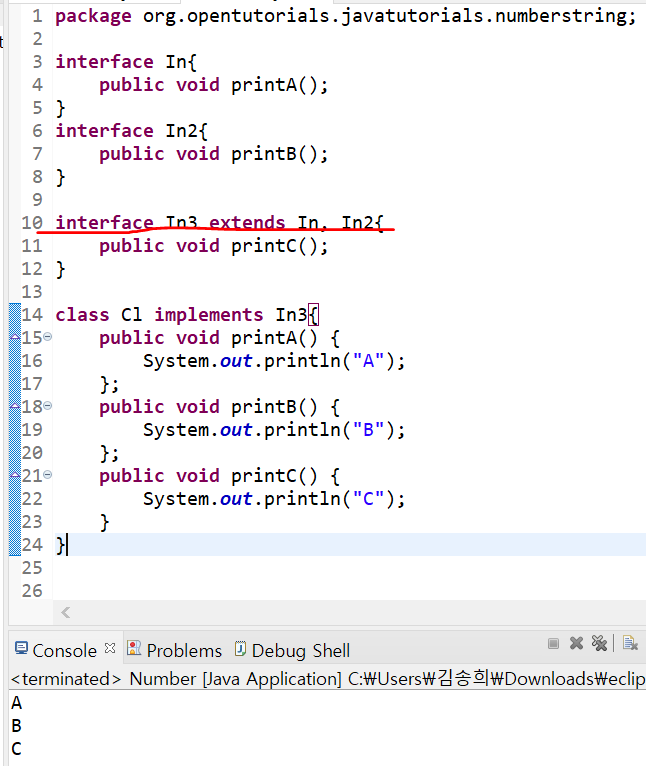Collapse the printB method fold at line 18

47,405
